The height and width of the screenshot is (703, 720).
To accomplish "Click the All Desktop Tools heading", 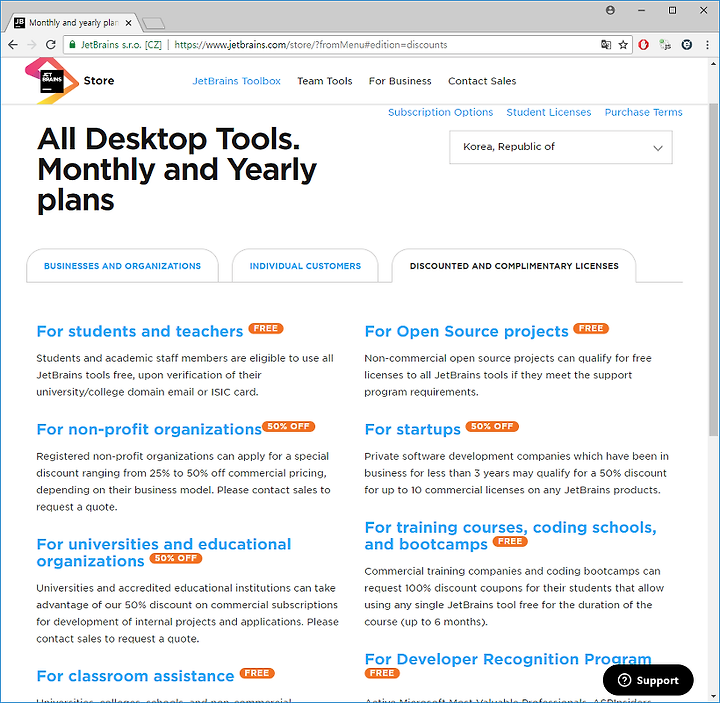I will click(x=177, y=169).
